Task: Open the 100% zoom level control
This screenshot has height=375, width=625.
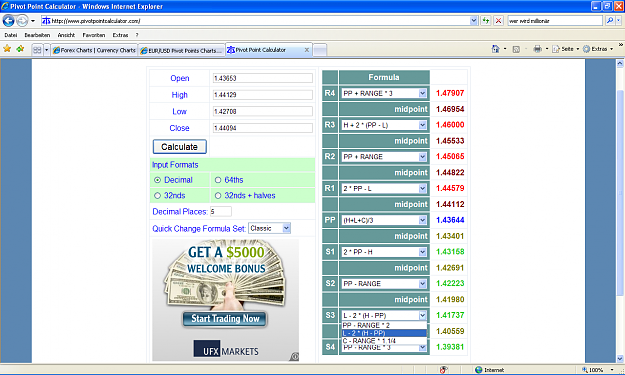Action: click(597, 370)
